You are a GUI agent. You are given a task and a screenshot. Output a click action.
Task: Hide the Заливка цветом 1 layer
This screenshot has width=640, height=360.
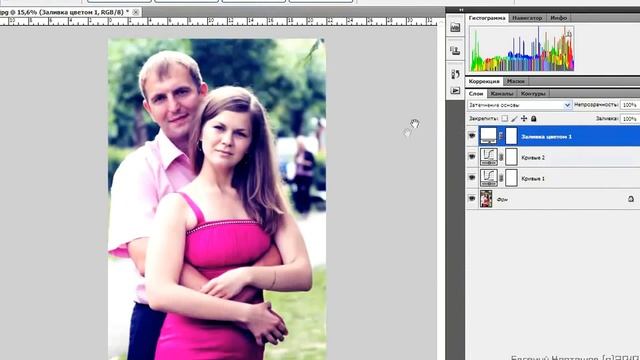pos(472,136)
